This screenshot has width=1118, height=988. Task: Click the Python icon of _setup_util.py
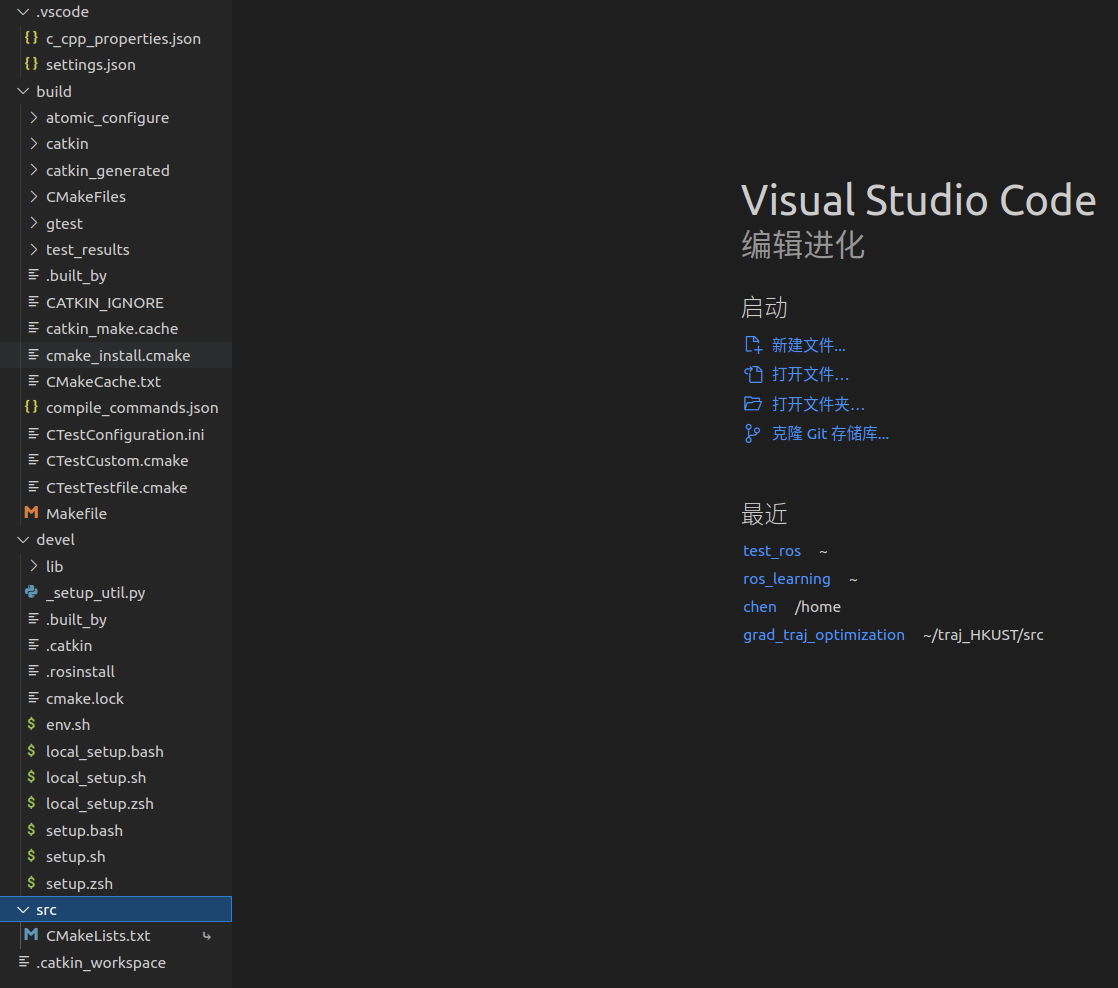coord(31,592)
